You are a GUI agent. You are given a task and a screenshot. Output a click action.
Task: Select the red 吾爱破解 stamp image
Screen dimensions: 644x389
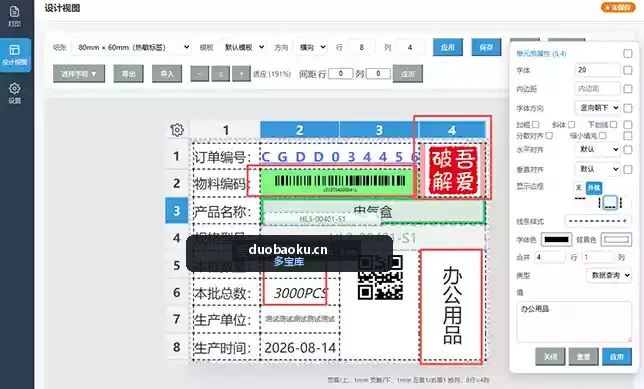click(453, 170)
